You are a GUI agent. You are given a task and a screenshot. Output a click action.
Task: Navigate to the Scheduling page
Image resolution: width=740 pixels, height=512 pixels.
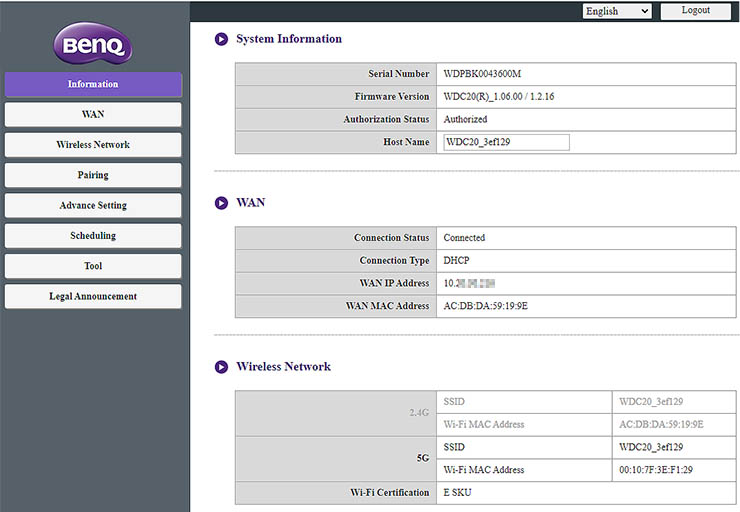[93, 236]
